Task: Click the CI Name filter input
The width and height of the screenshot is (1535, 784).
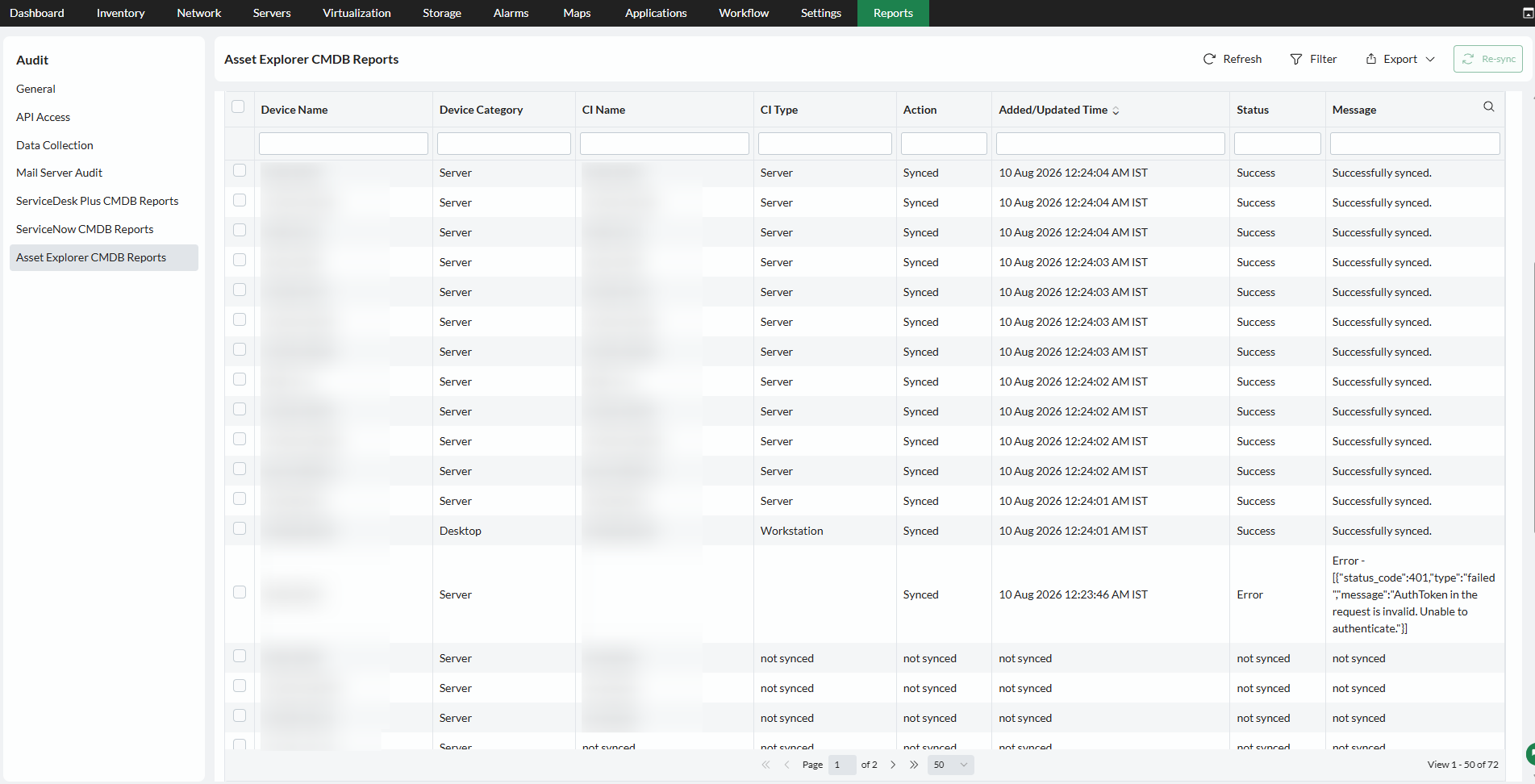Action: point(665,144)
